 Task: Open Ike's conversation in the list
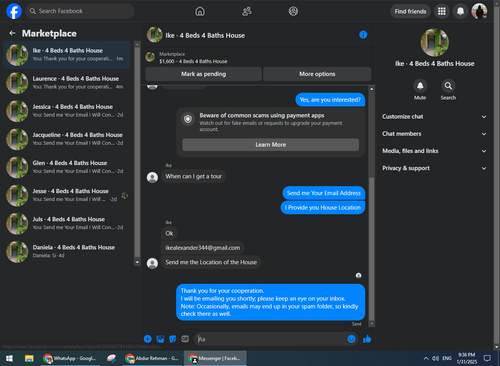[68, 55]
